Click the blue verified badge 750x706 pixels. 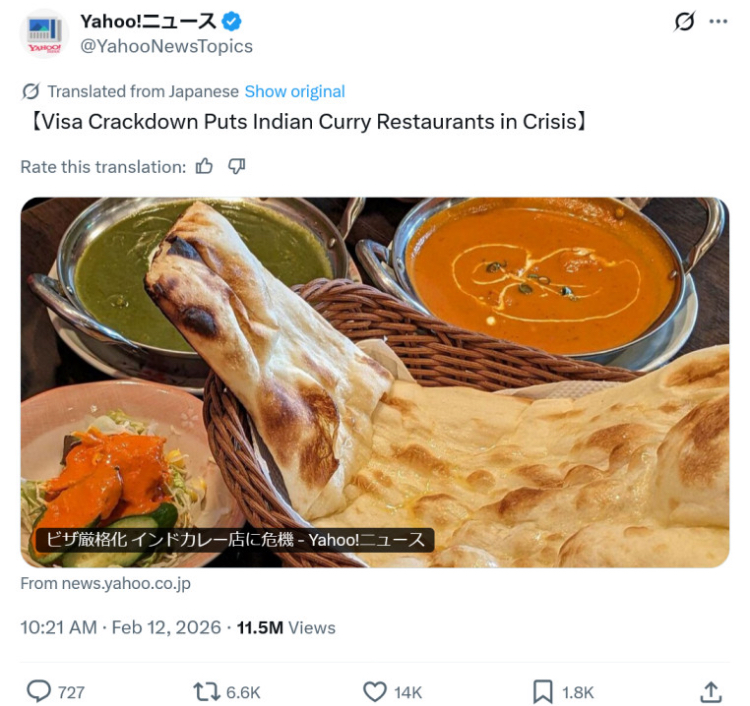coord(232,22)
